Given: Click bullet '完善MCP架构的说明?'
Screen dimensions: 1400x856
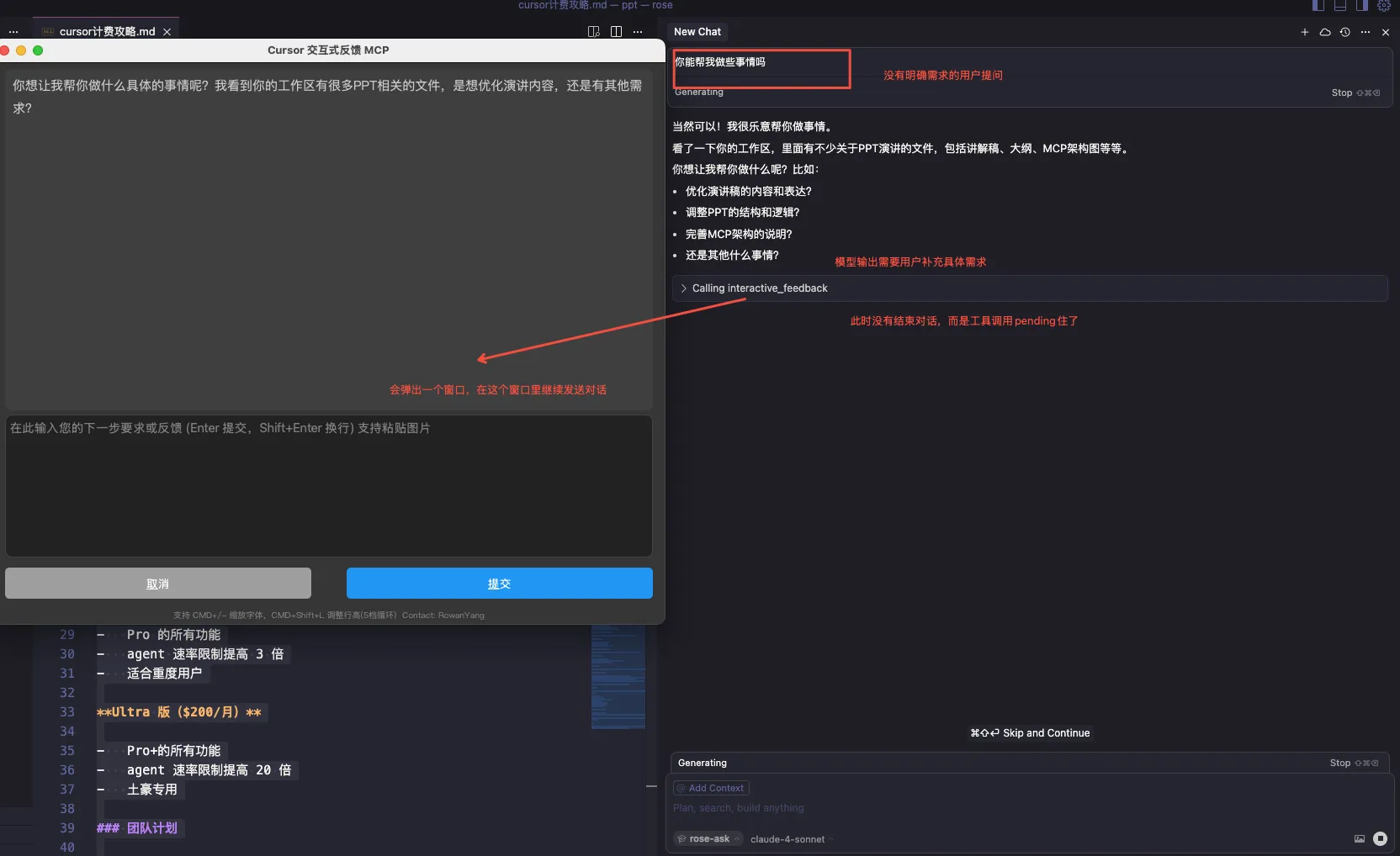Looking at the screenshot, I should pos(739,235).
